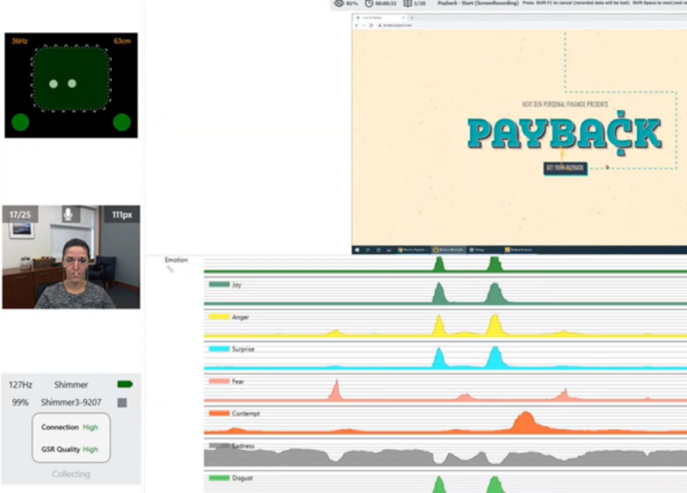The image size is (687, 493).
Task: Close the recorded Chrome browser tab
Action: (x=404, y=18)
